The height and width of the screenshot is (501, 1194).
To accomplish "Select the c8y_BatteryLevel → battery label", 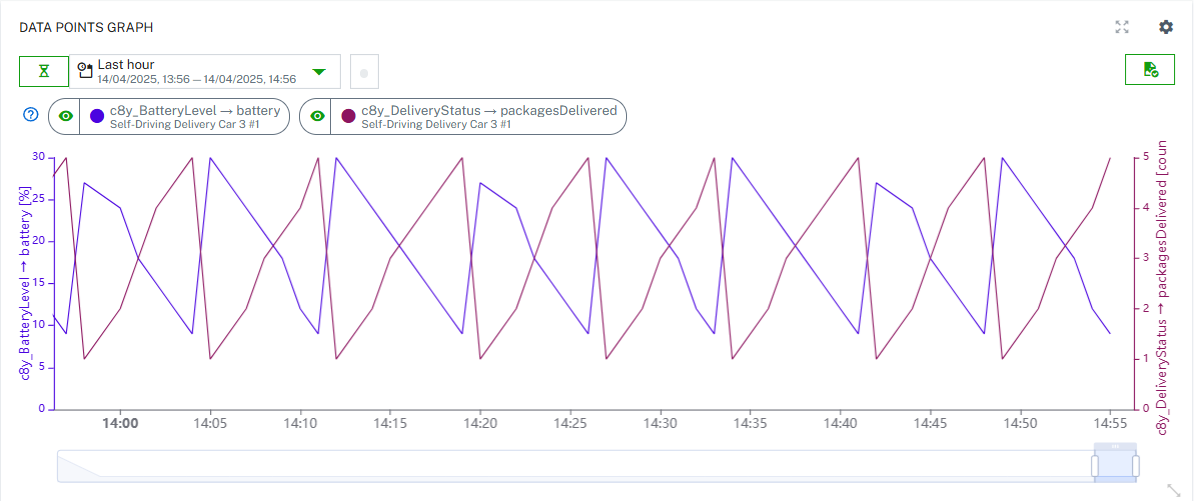I will (195, 110).
